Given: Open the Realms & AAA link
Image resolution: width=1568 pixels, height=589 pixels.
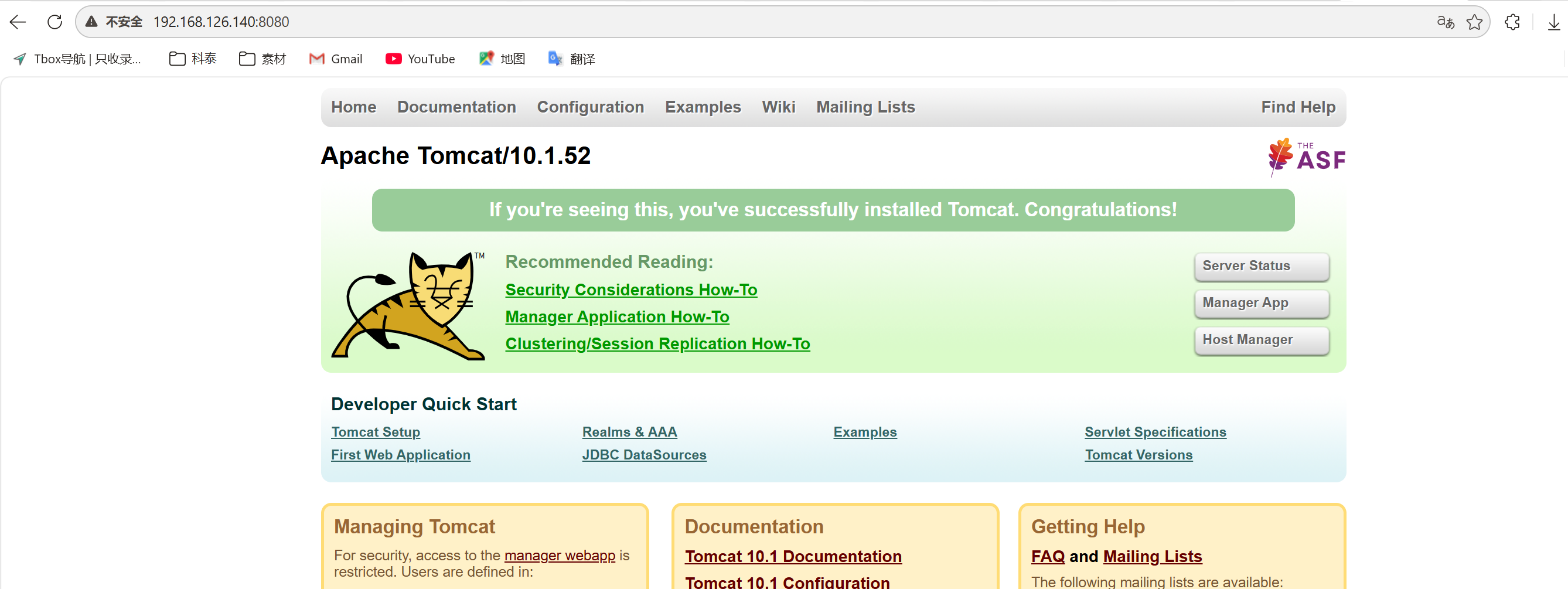Looking at the screenshot, I should click(629, 432).
